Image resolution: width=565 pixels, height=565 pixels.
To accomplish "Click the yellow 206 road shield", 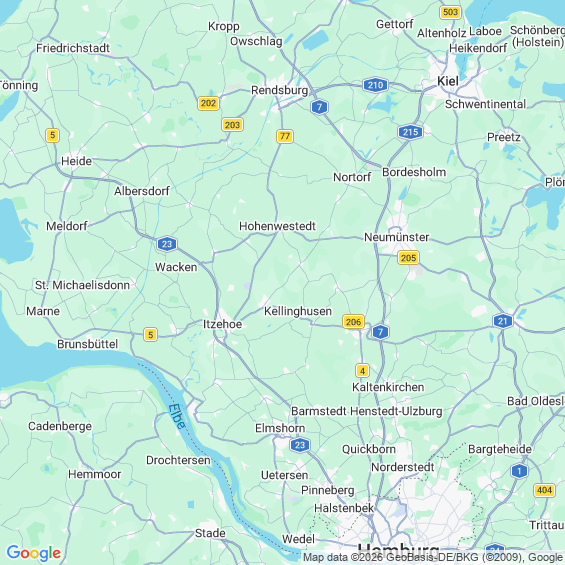I will point(353,321).
